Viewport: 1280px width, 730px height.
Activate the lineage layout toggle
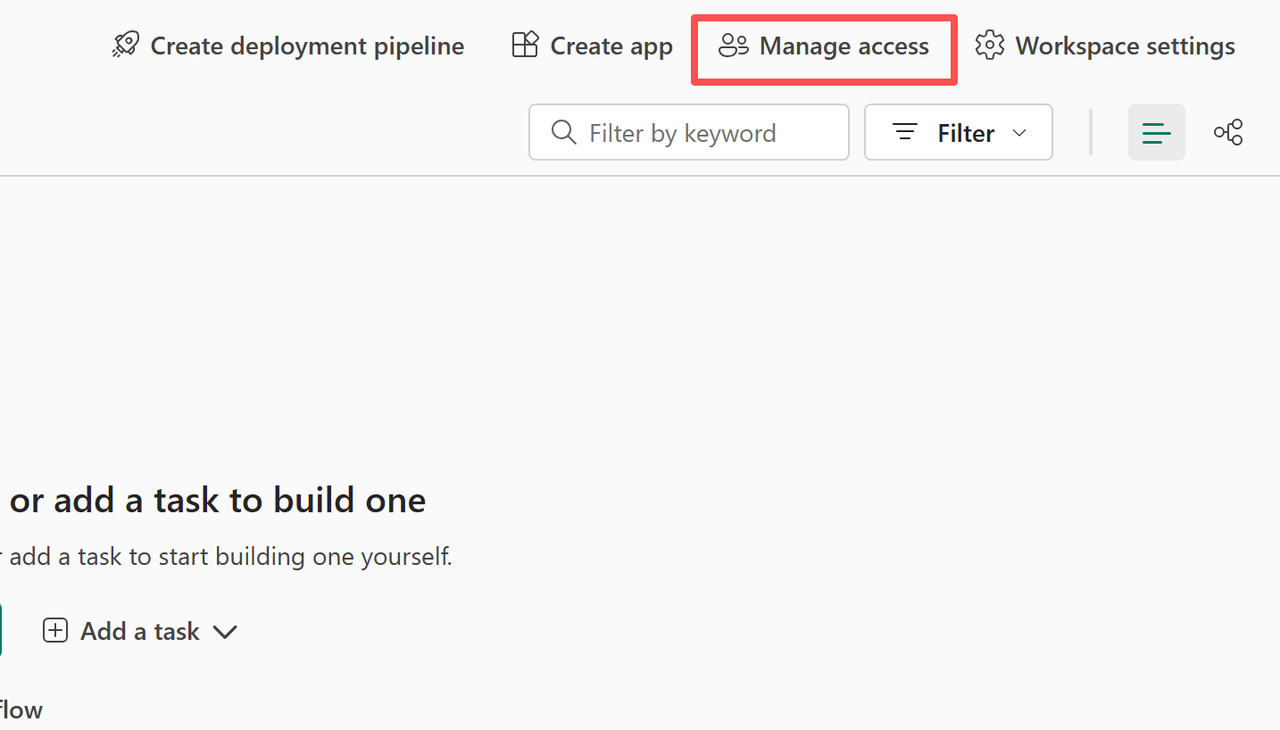(1228, 131)
